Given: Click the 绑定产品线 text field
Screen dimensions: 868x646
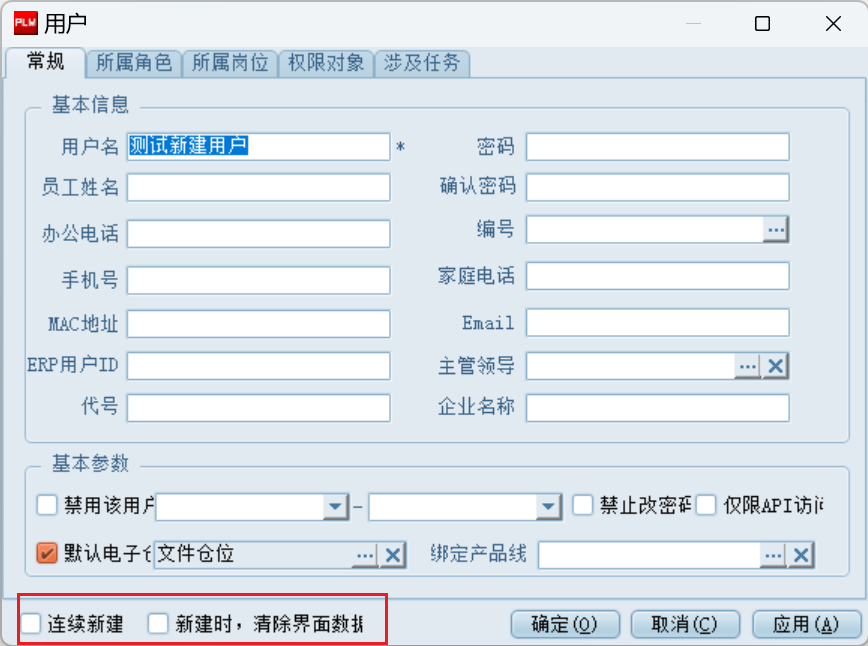Looking at the screenshot, I should pyautogui.click(x=649, y=555).
